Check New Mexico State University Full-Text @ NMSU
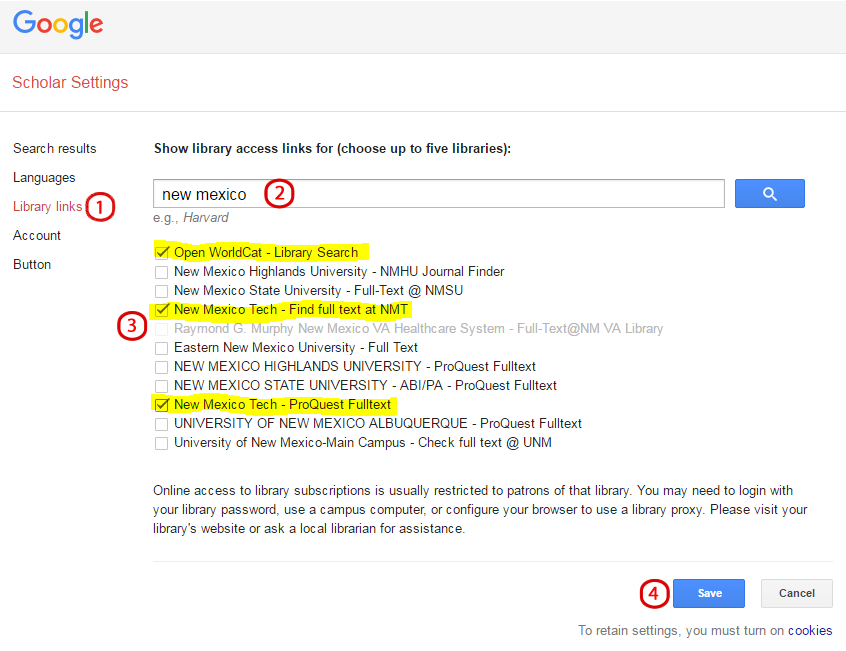The height and width of the screenshot is (651, 846). click(161, 291)
